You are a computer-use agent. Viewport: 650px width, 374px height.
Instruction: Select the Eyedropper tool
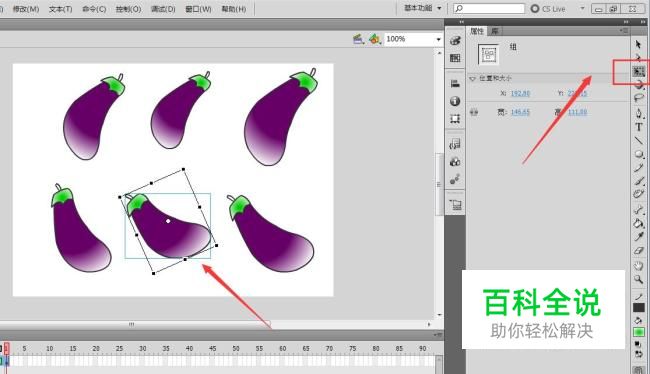[639, 237]
